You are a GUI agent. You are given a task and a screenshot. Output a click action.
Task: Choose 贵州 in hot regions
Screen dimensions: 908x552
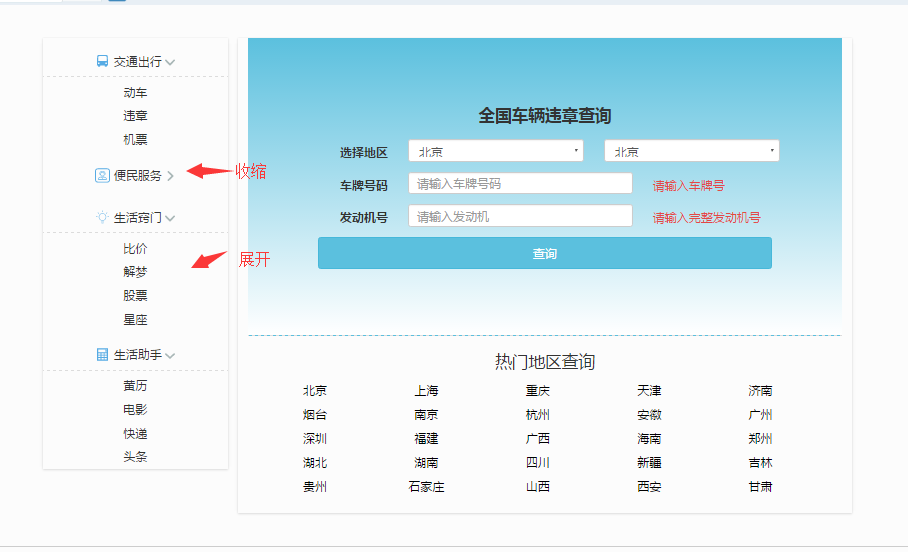point(315,487)
